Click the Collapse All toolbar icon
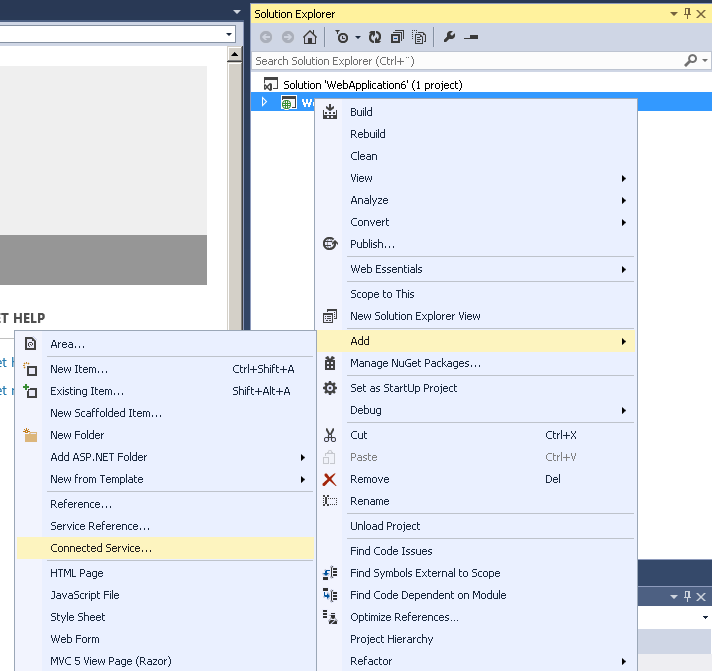Screen dimensions: 712x671 (397, 38)
